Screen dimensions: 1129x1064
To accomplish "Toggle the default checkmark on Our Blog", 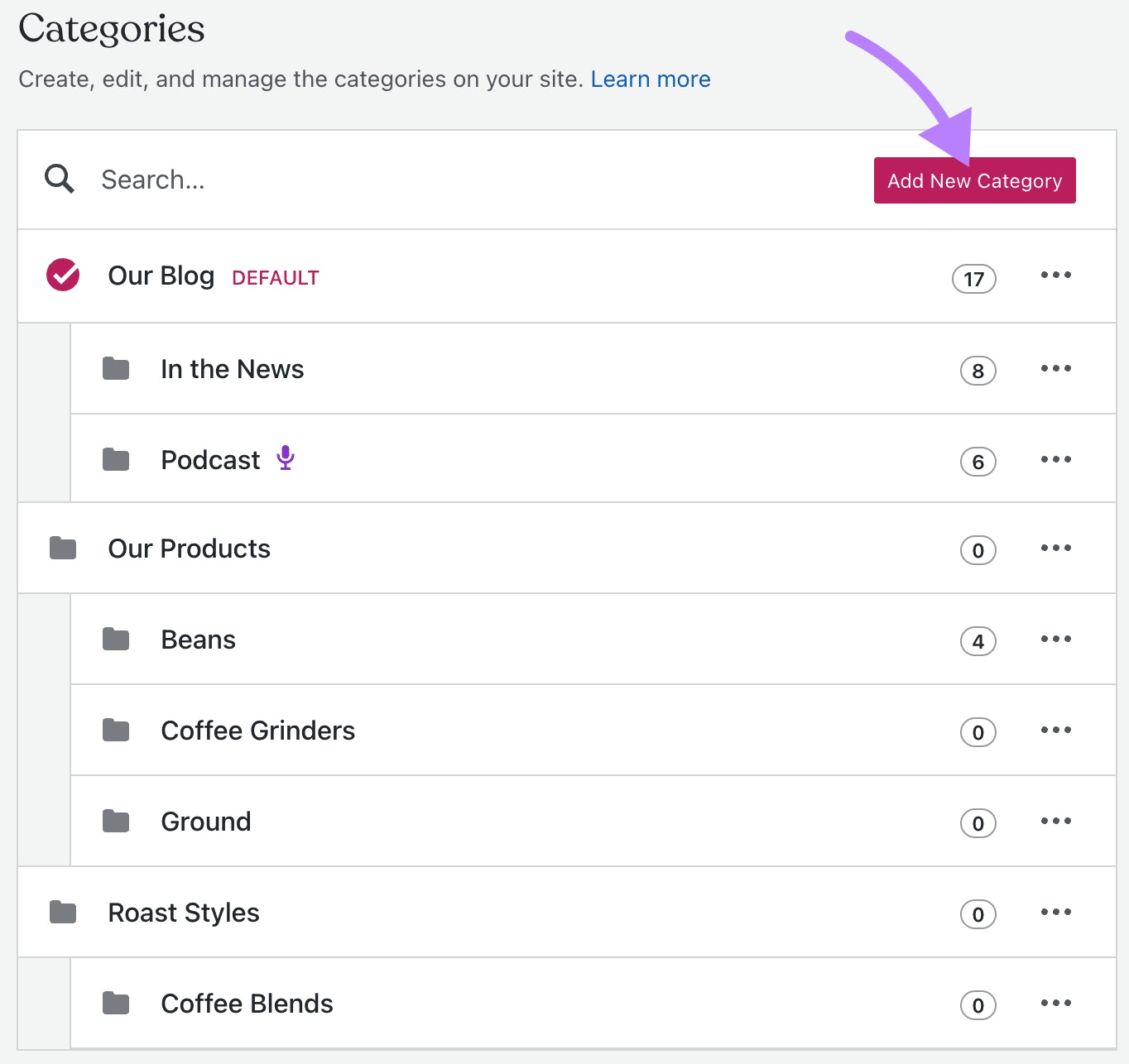I will (x=61, y=276).
